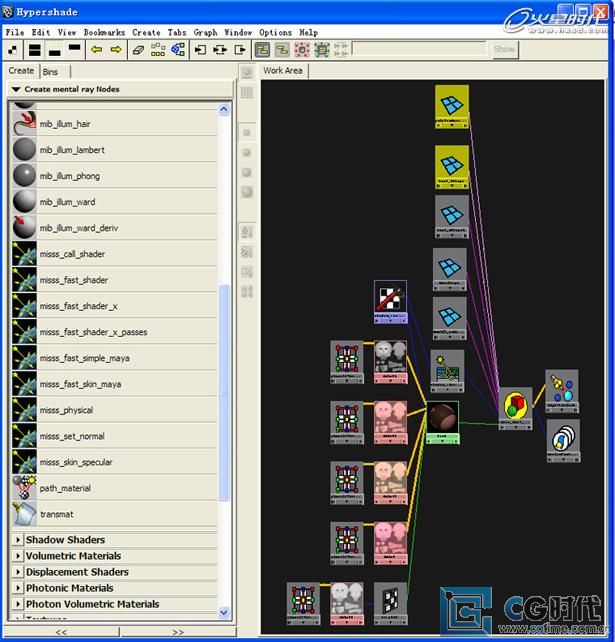Viewport: 615px width, 642px height.
Task: Click the node list scroll down arrow
Action: coord(224,613)
